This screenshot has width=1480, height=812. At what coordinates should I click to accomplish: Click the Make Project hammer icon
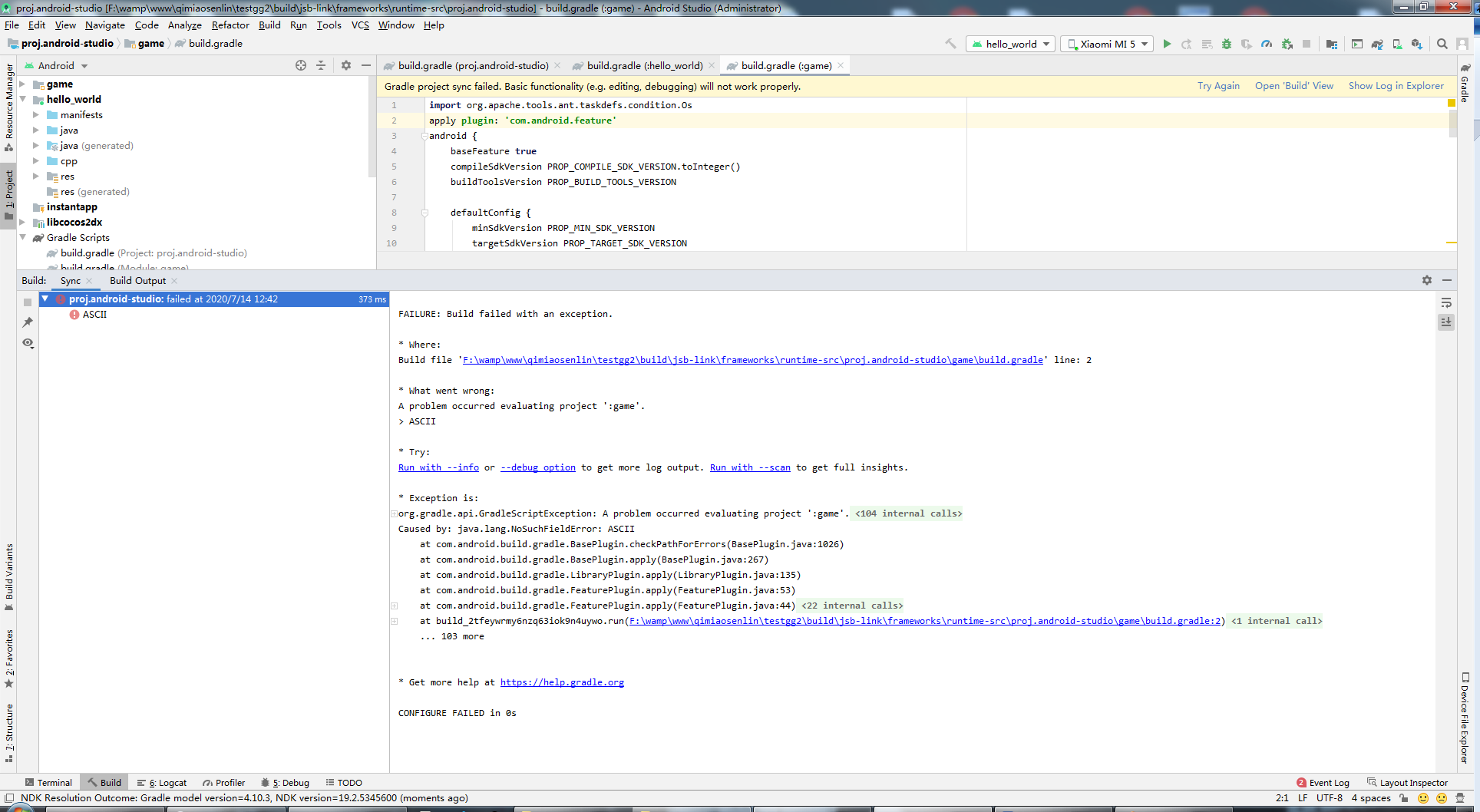[x=950, y=44]
